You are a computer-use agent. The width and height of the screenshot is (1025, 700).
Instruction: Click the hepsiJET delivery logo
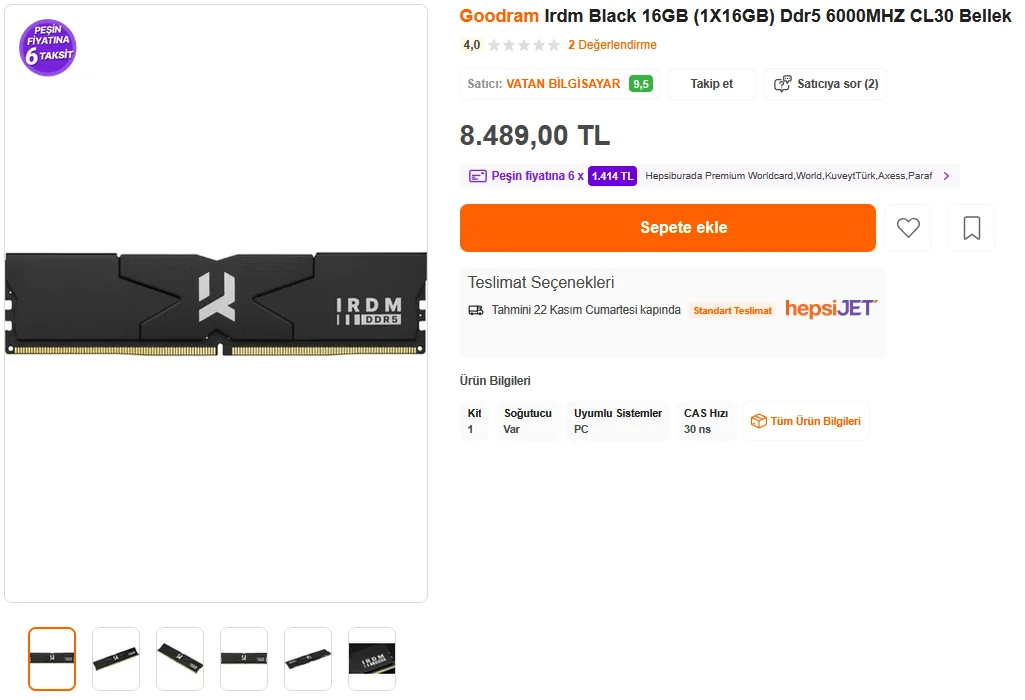click(831, 308)
